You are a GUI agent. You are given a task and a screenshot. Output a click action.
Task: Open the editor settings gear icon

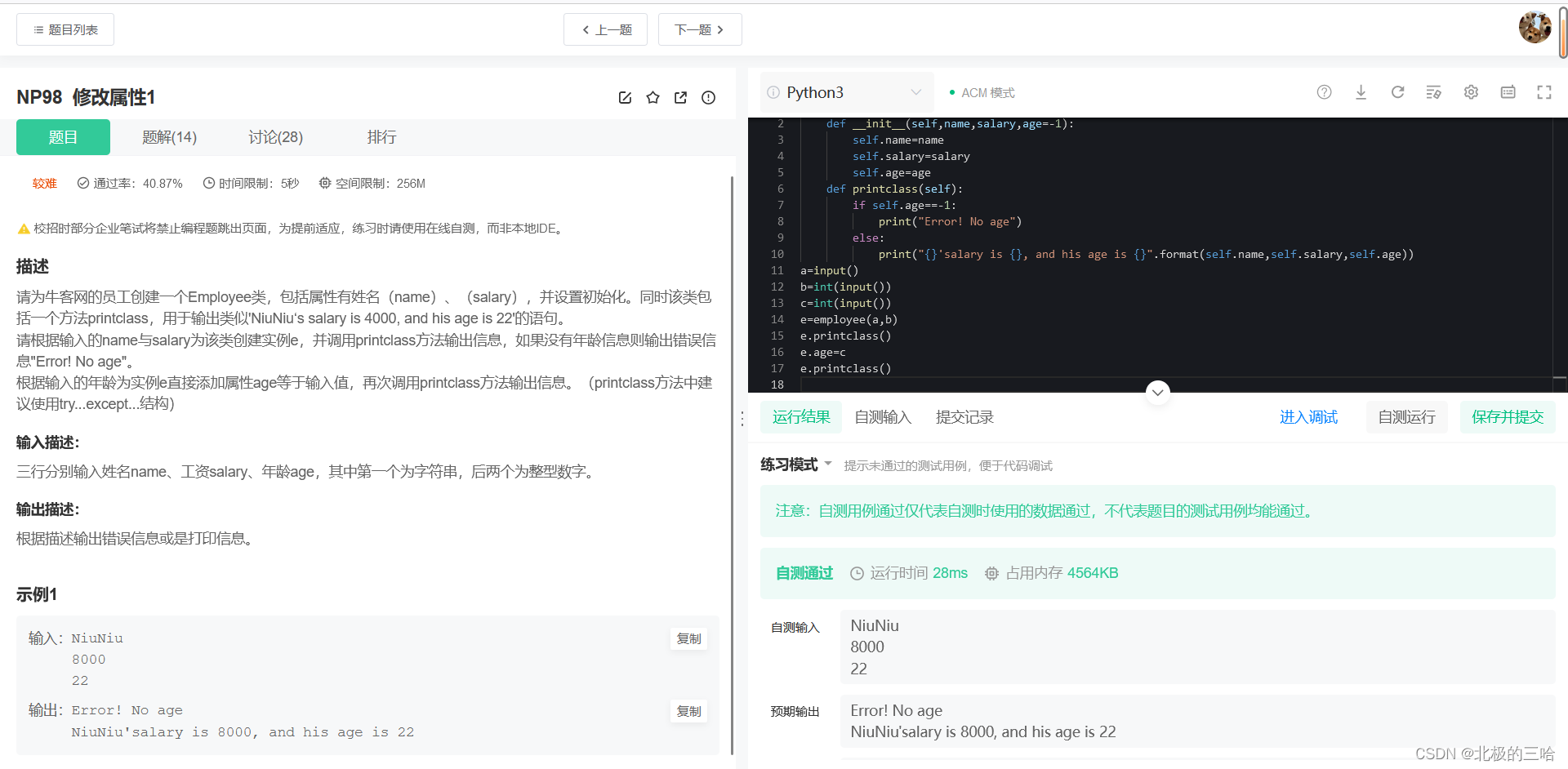(x=1471, y=92)
